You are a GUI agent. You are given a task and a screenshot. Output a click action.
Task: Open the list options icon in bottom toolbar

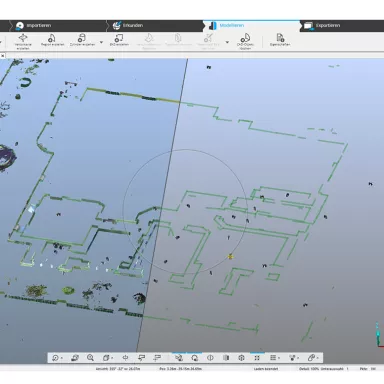pos(273,358)
